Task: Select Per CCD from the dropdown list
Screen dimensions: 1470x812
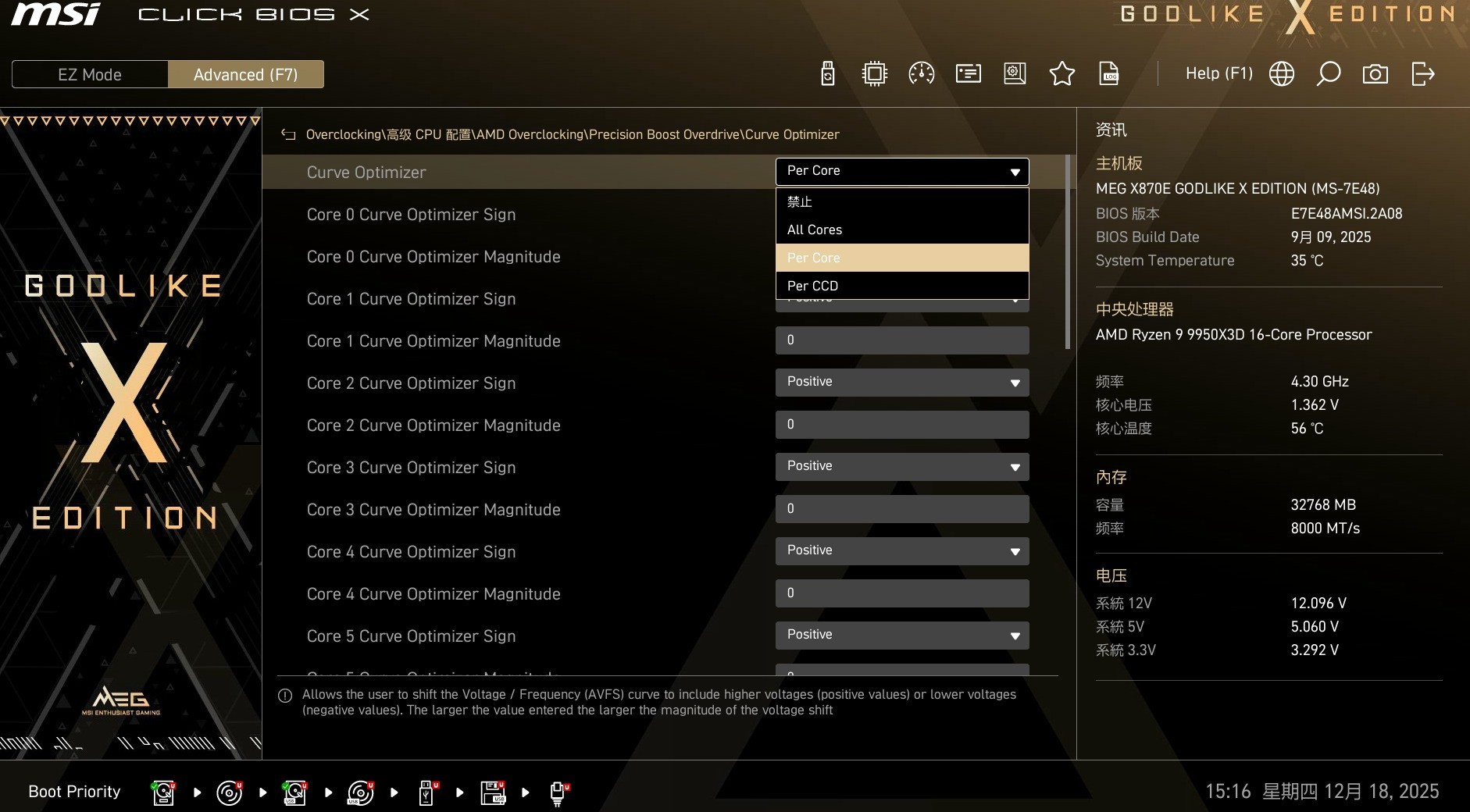Action: [901, 286]
